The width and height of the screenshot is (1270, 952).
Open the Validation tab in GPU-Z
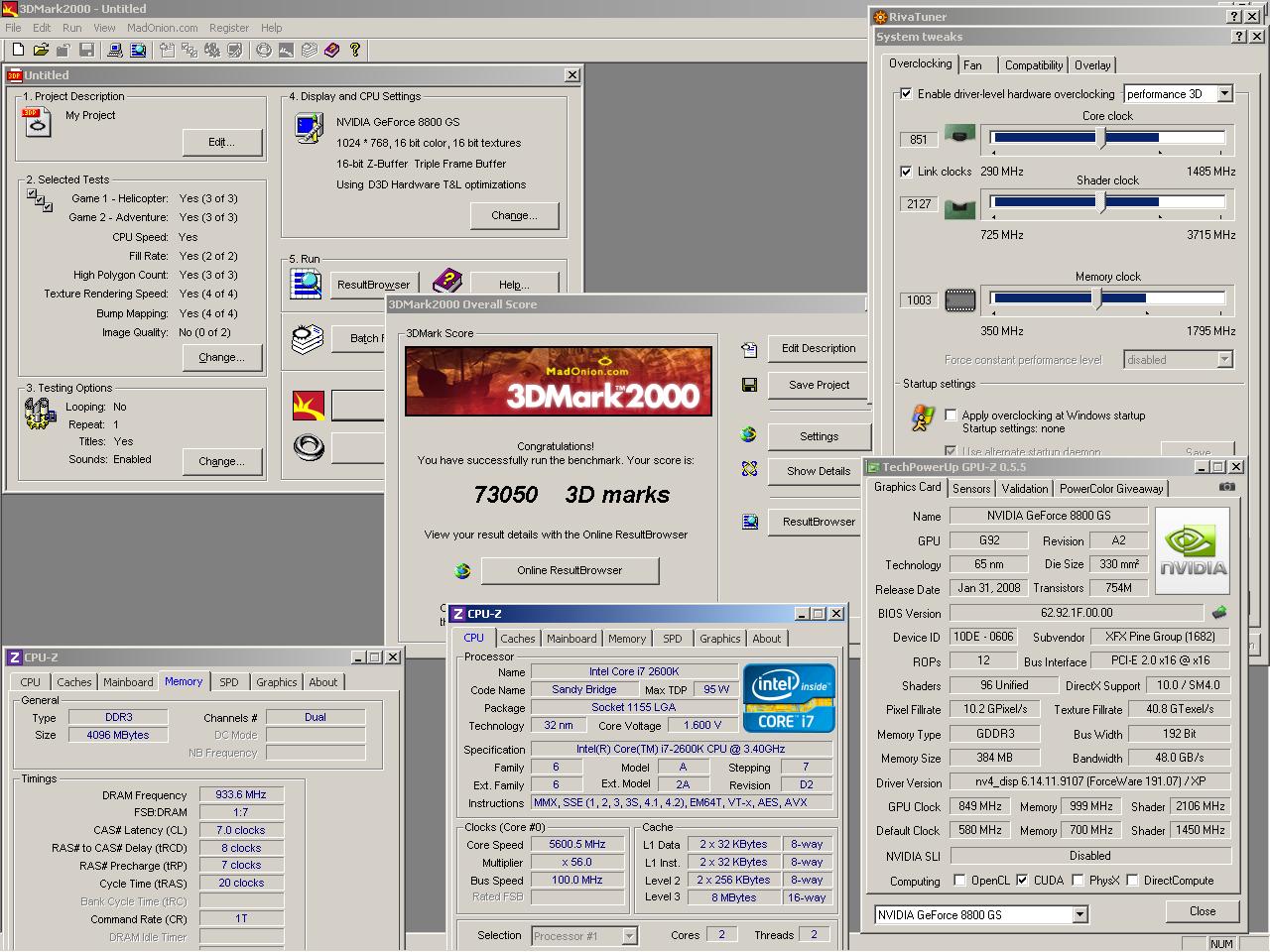click(x=1025, y=489)
